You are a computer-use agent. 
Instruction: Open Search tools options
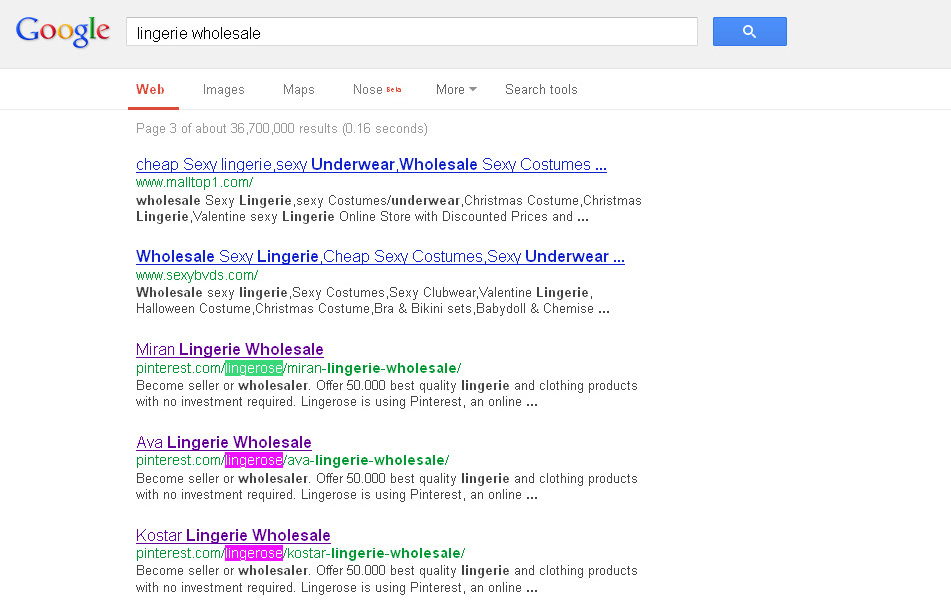coord(541,90)
